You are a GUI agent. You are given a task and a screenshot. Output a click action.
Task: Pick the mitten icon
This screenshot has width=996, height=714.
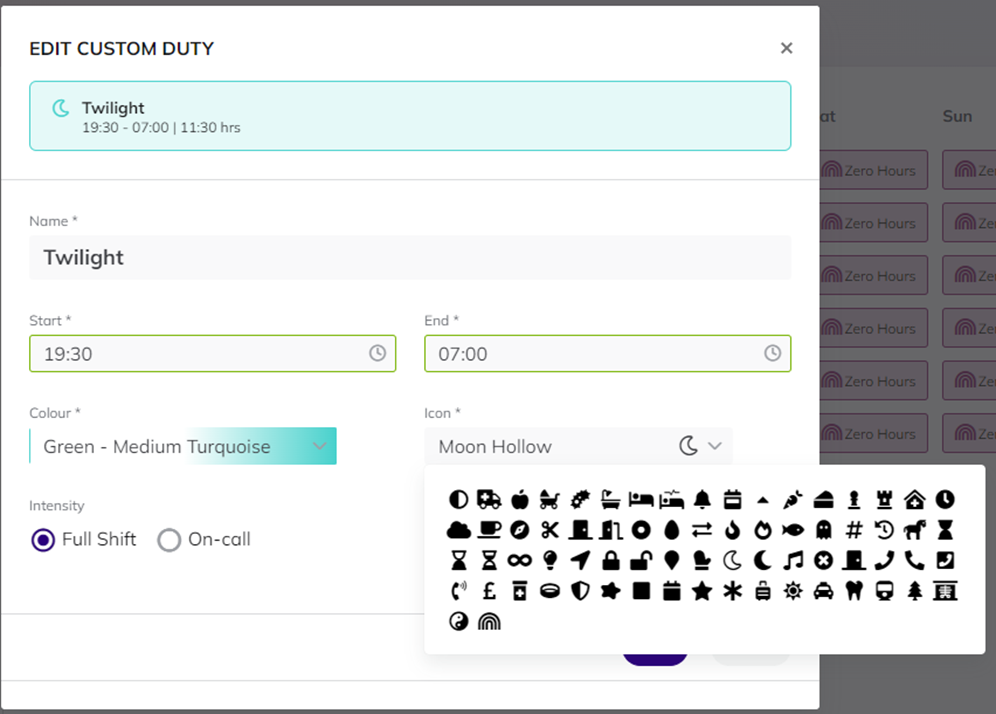point(702,560)
